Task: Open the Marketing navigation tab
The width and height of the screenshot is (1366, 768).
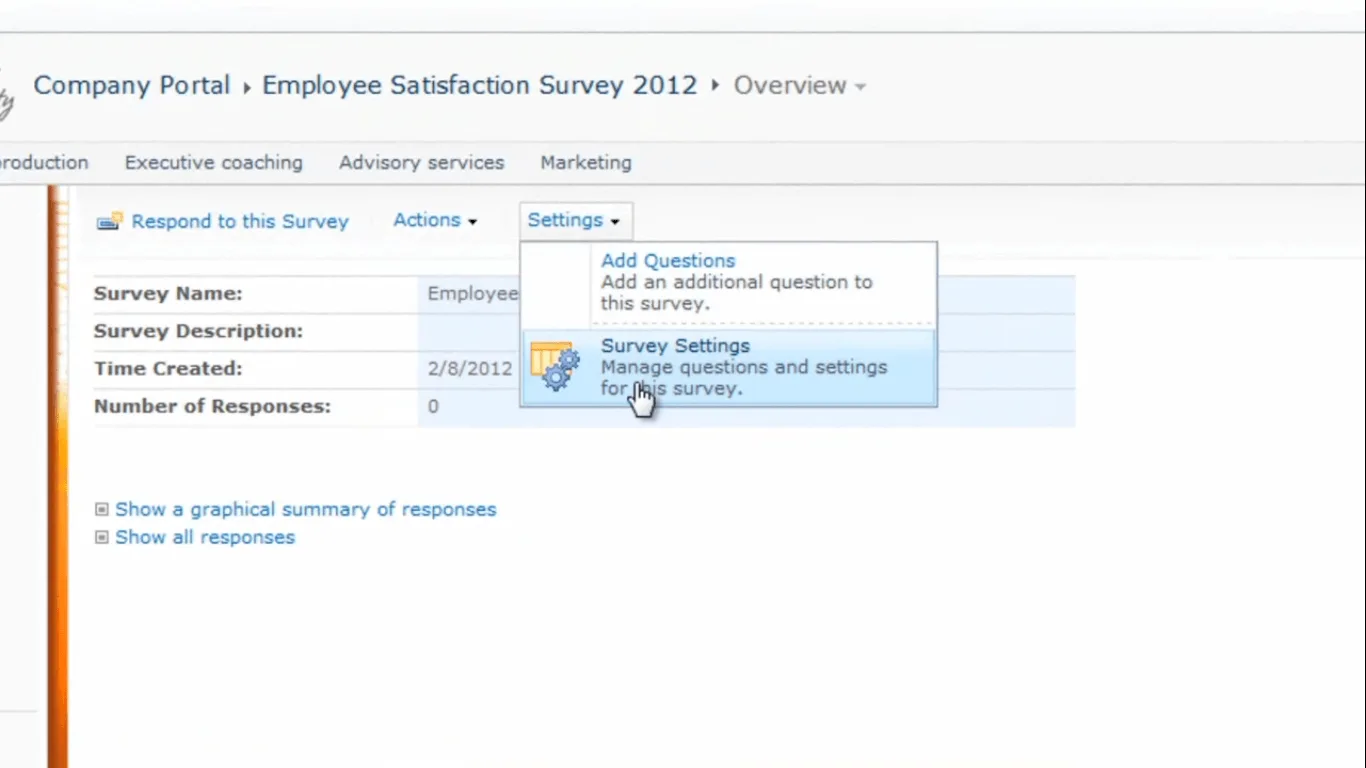Action: [x=586, y=163]
